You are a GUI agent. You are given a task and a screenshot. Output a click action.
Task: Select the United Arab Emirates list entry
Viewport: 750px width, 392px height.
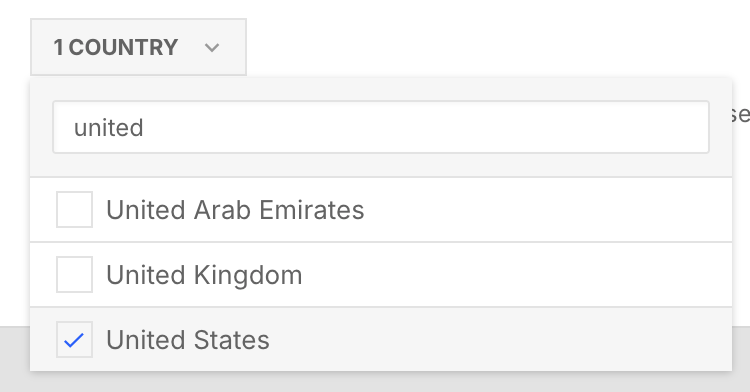tap(381, 209)
